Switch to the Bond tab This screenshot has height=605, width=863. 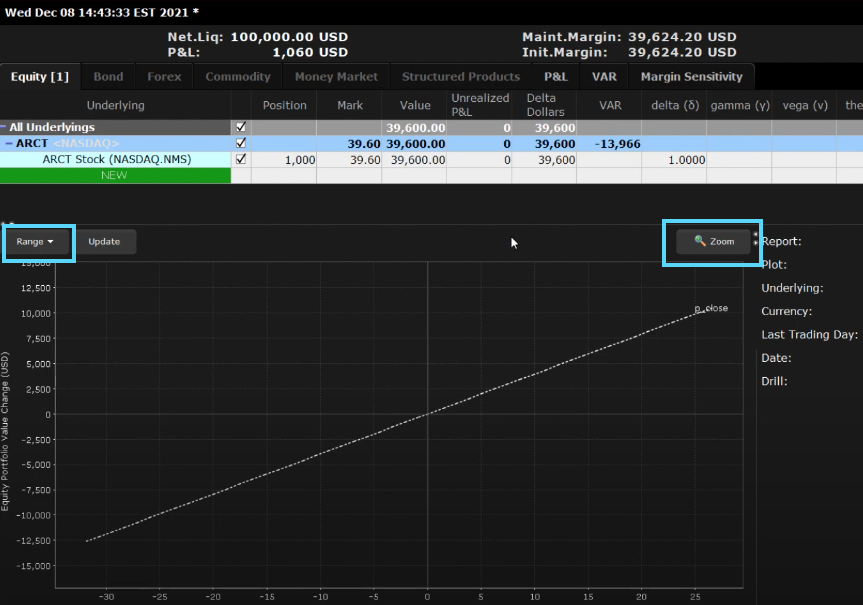tap(108, 77)
